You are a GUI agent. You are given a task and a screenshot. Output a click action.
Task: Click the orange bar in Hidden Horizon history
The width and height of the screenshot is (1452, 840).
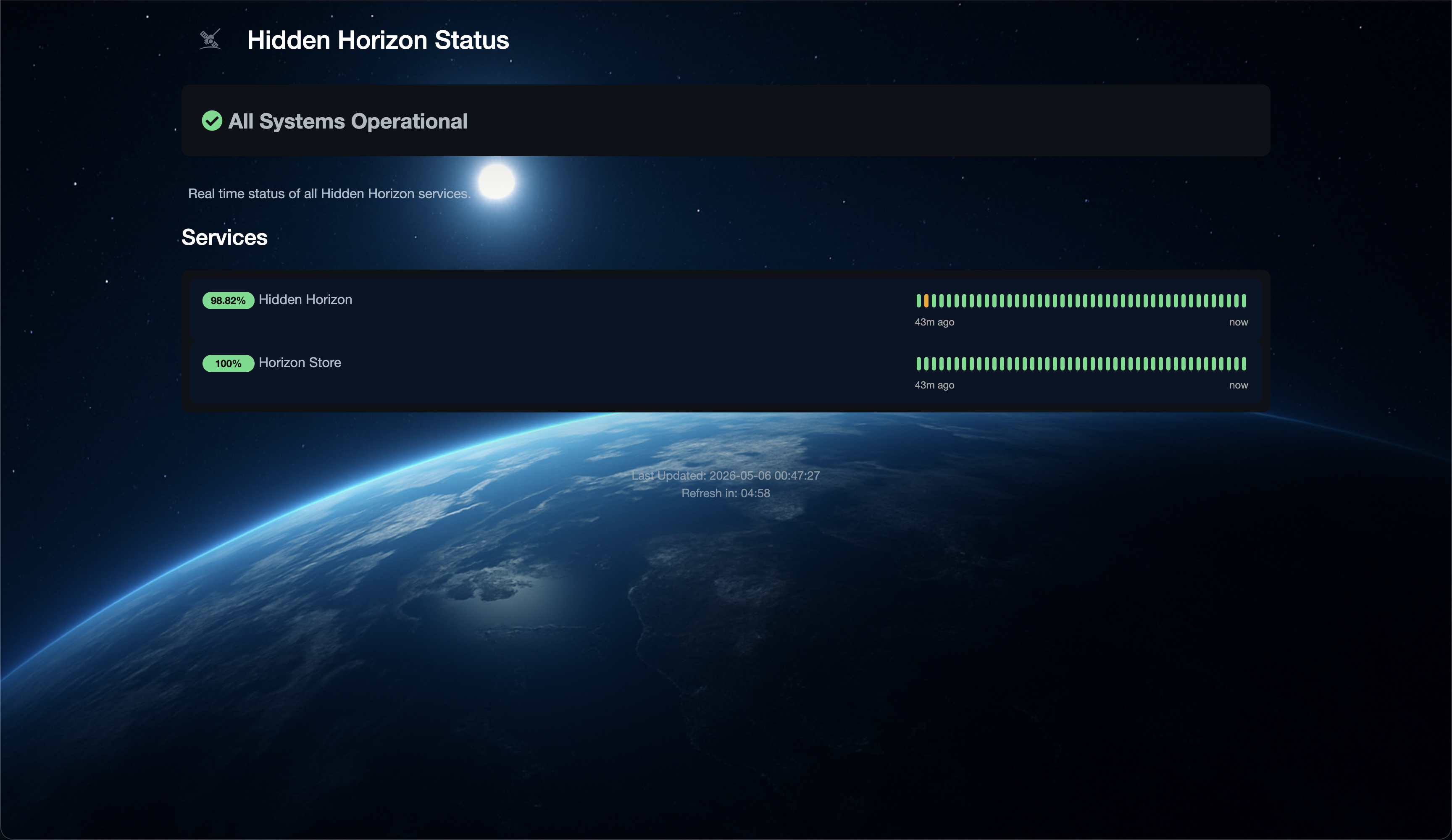pos(926,300)
